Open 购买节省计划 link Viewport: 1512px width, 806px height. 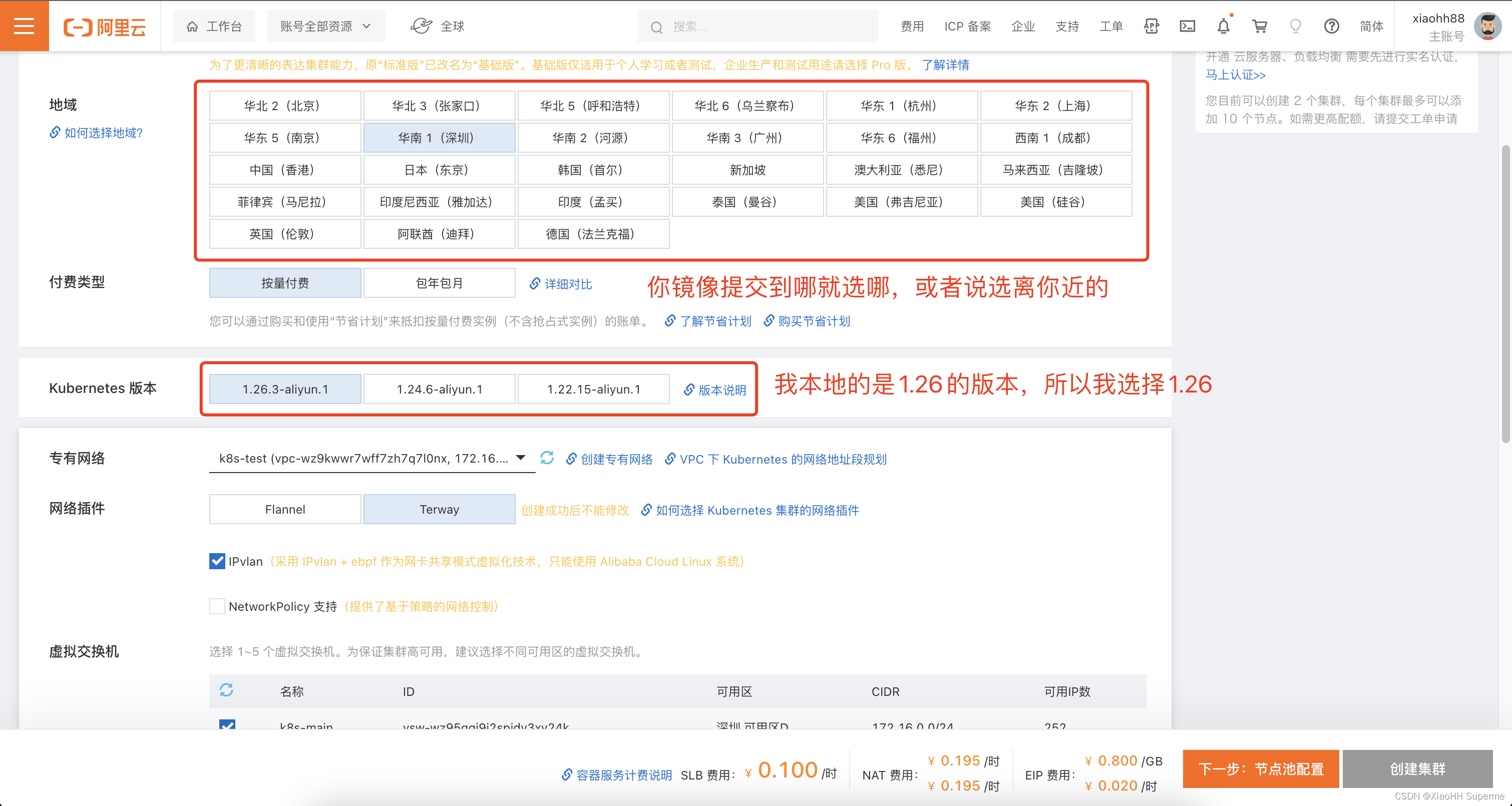pyautogui.click(x=807, y=321)
